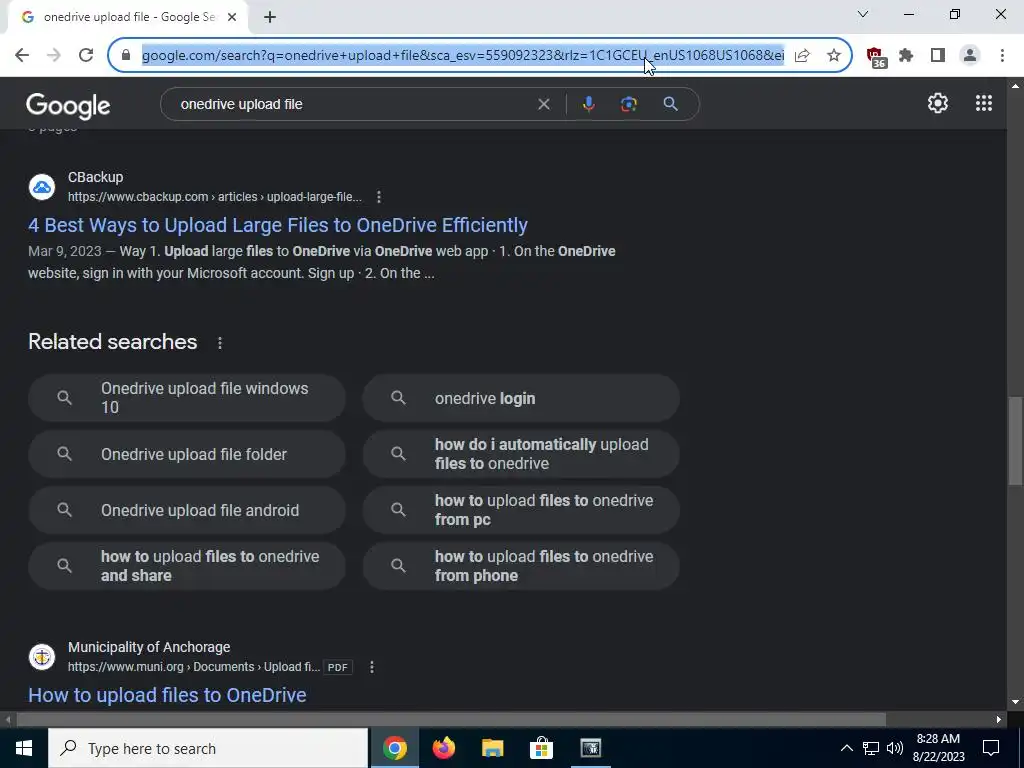Image resolution: width=1024 pixels, height=768 pixels.
Task: Search by image with Google Lens
Action: pyautogui.click(x=628, y=104)
